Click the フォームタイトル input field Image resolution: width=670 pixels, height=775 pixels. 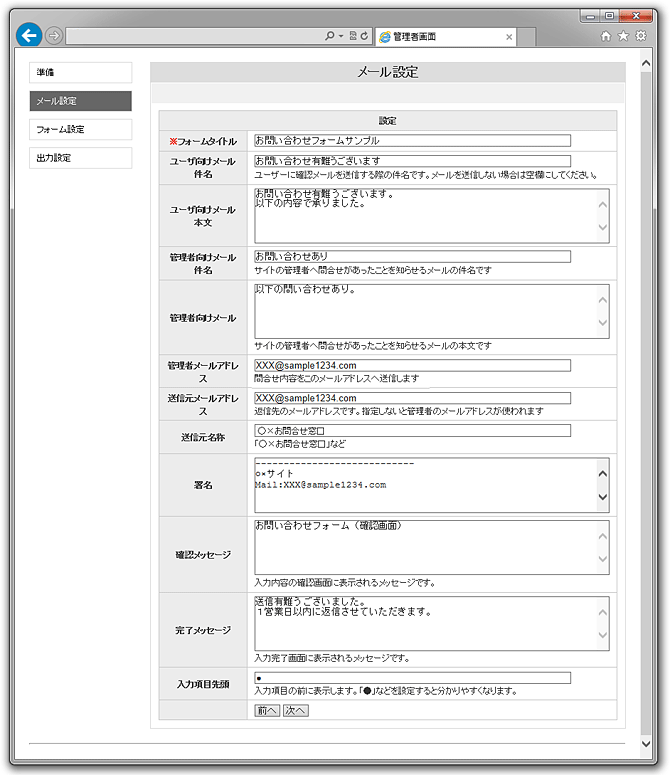412,141
